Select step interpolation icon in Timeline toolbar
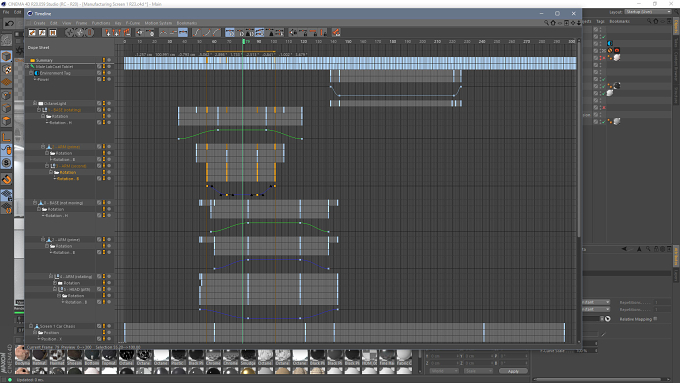This screenshot has width=680, height=383. point(173,33)
